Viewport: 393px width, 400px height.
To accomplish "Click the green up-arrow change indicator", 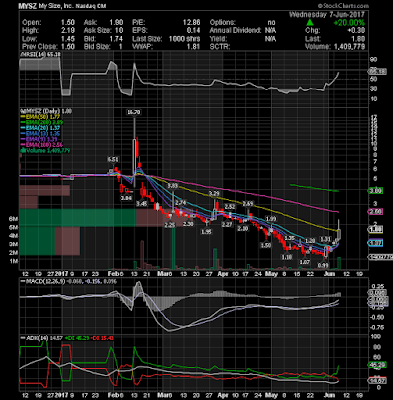I will (310, 22).
